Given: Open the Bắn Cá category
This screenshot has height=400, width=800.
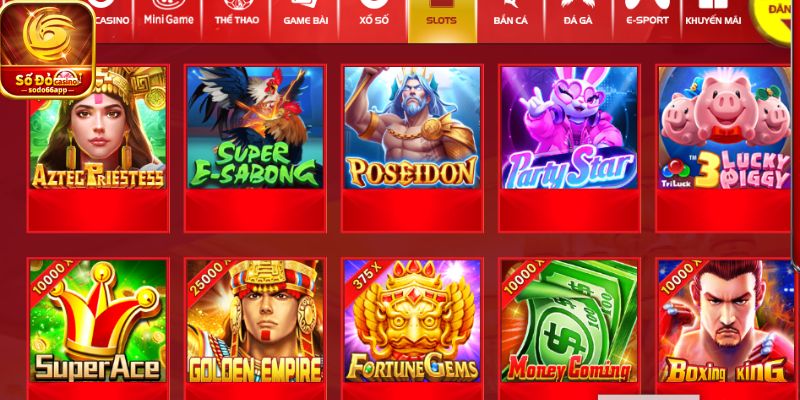Looking at the screenshot, I should click(x=511, y=19).
